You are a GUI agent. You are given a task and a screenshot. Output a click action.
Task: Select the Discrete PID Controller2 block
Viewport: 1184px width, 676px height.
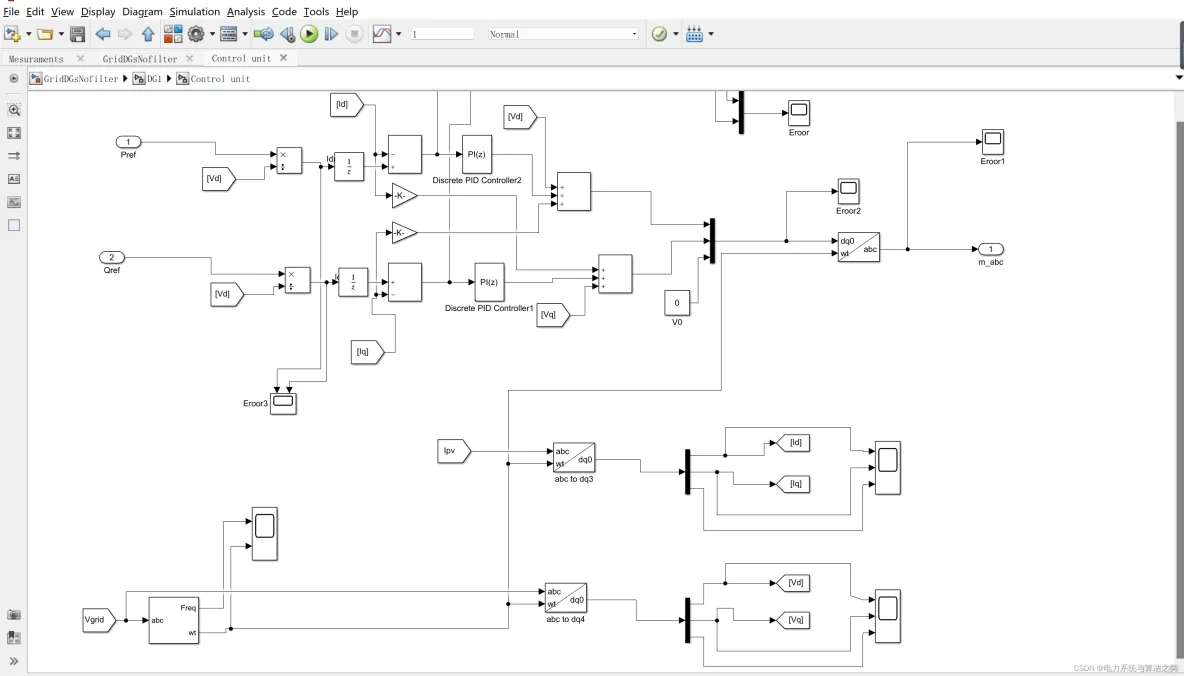476,154
